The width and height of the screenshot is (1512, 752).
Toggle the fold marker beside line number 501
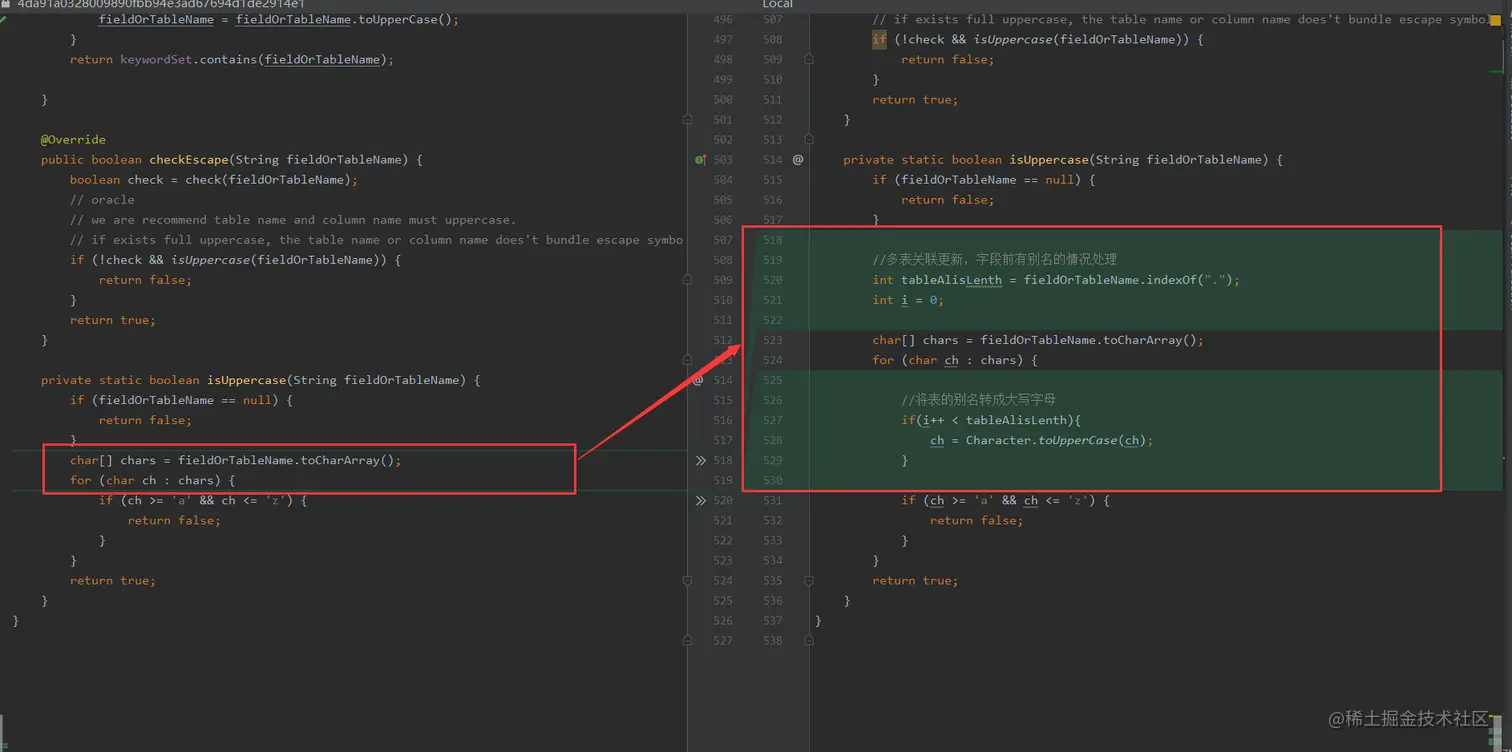[x=687, y=120]
